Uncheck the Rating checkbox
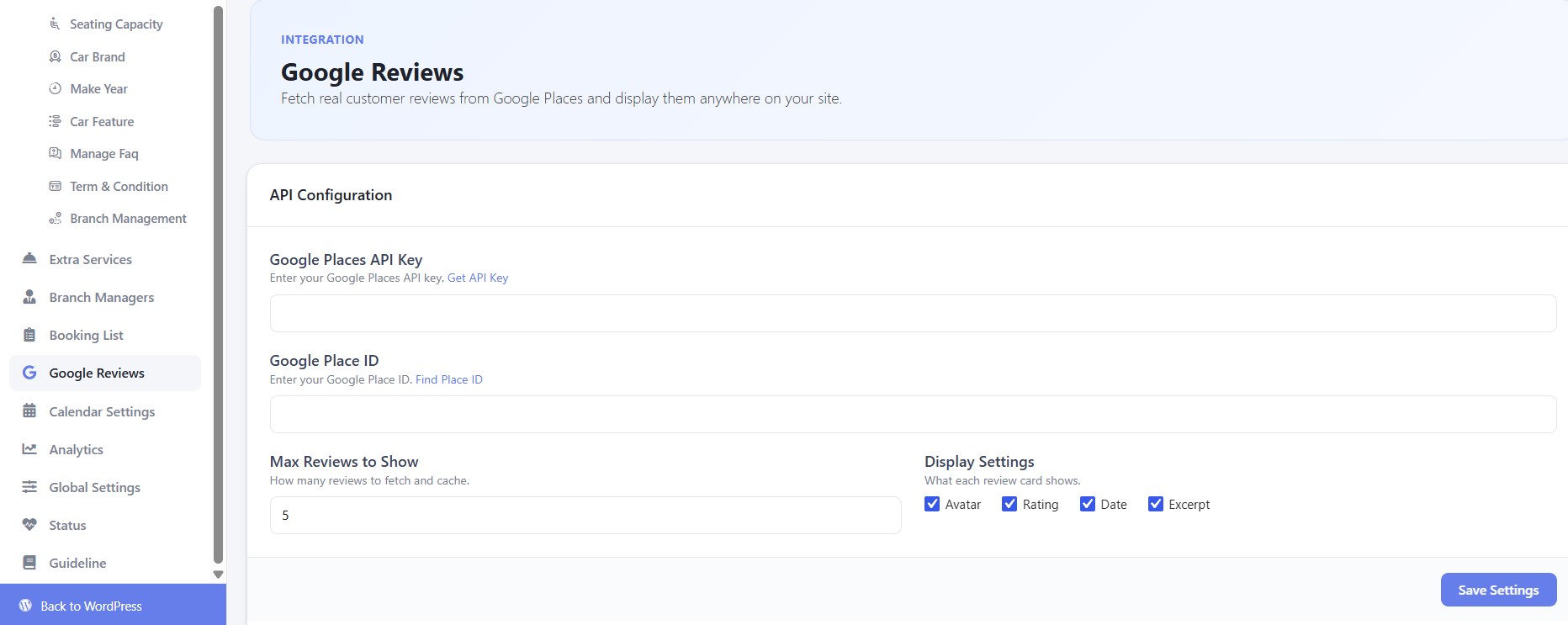This screenshot has width=1568, height=625. (1009, 504)
